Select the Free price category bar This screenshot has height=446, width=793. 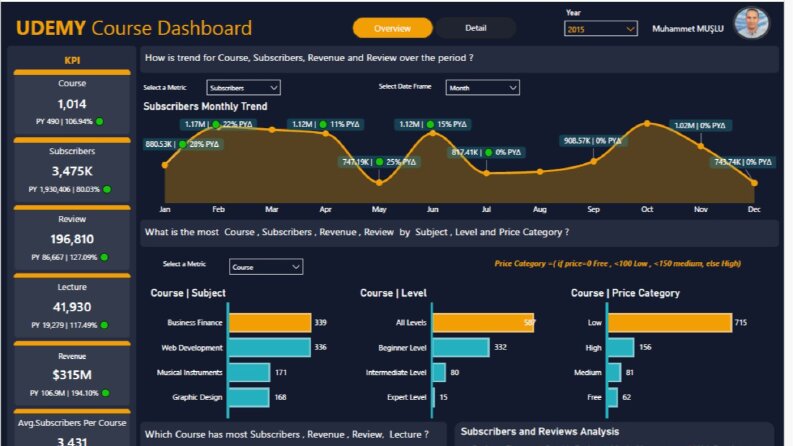coord(612,397)
